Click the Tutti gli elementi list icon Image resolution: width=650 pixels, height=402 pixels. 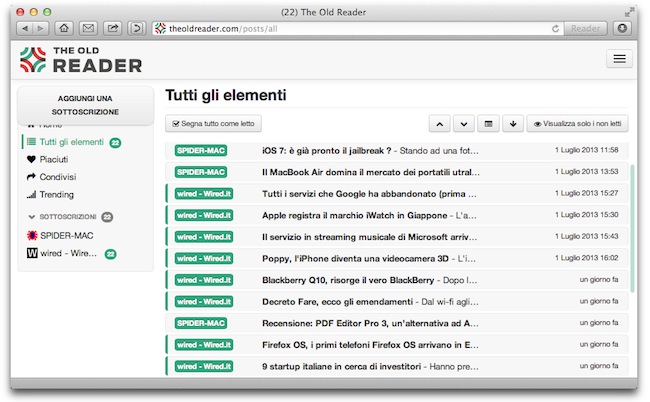(31, 142)
